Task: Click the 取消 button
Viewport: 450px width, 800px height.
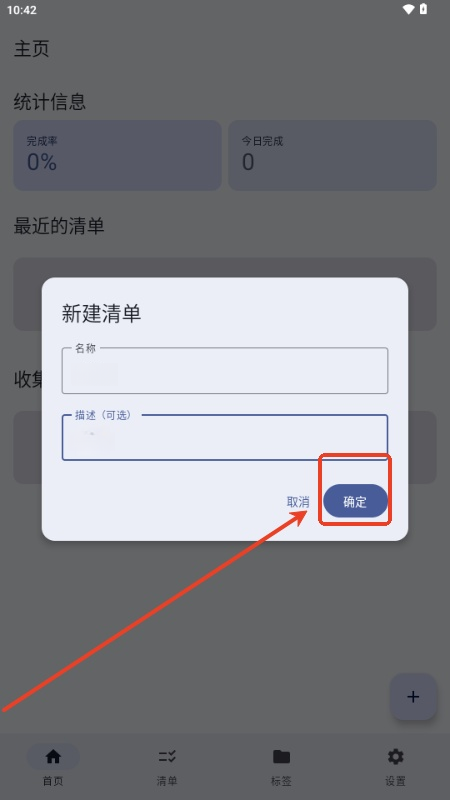Action: 298,502
